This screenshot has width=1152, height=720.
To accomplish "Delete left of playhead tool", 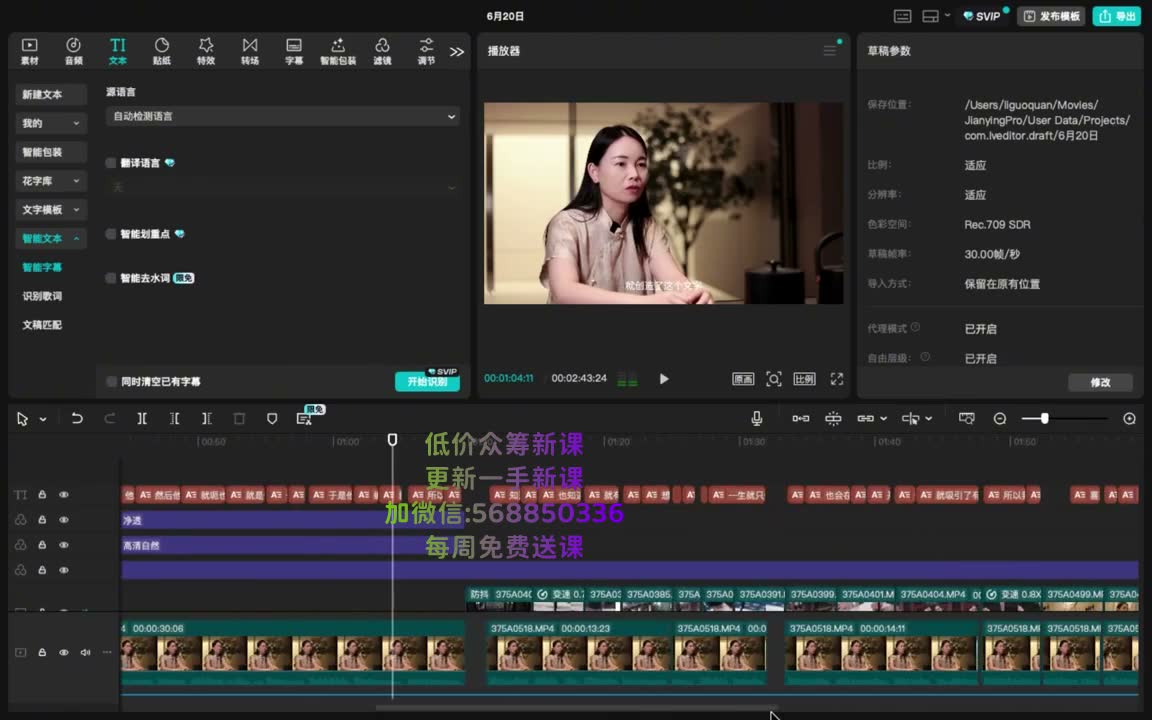I will point(174,418).
